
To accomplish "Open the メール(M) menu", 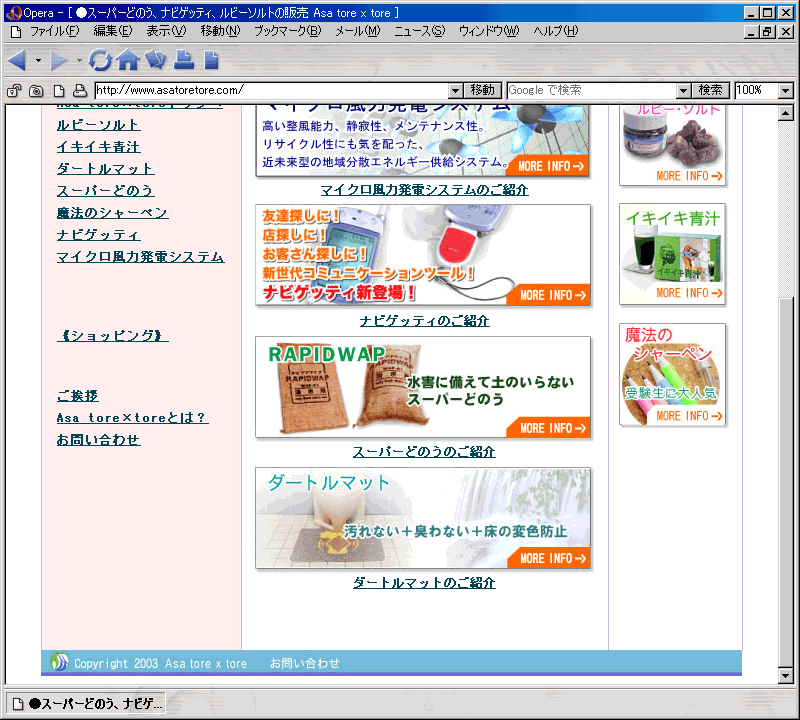I will [358, 31].
